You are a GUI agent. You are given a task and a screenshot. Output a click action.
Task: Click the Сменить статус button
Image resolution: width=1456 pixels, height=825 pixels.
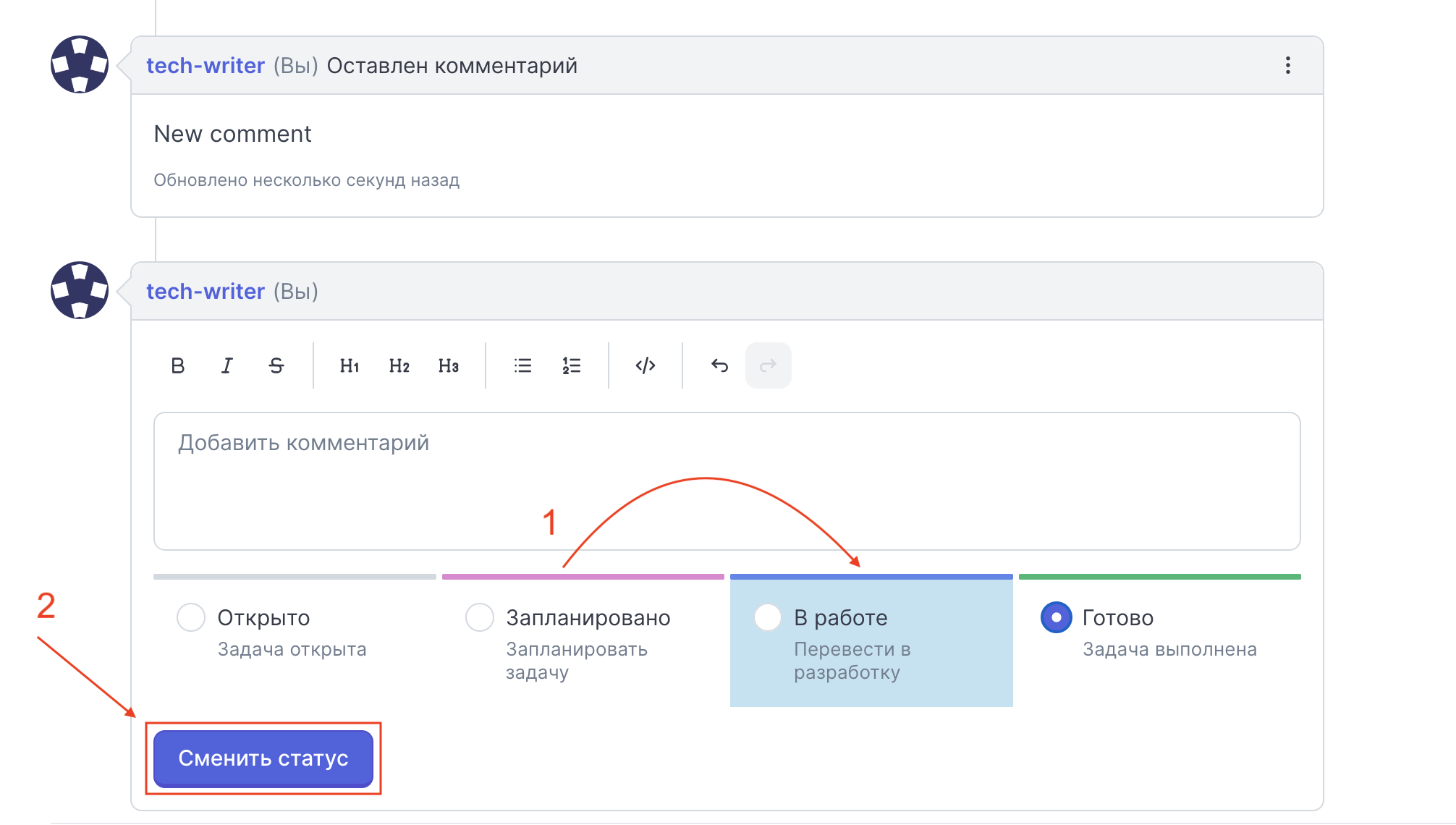(263, 758)
